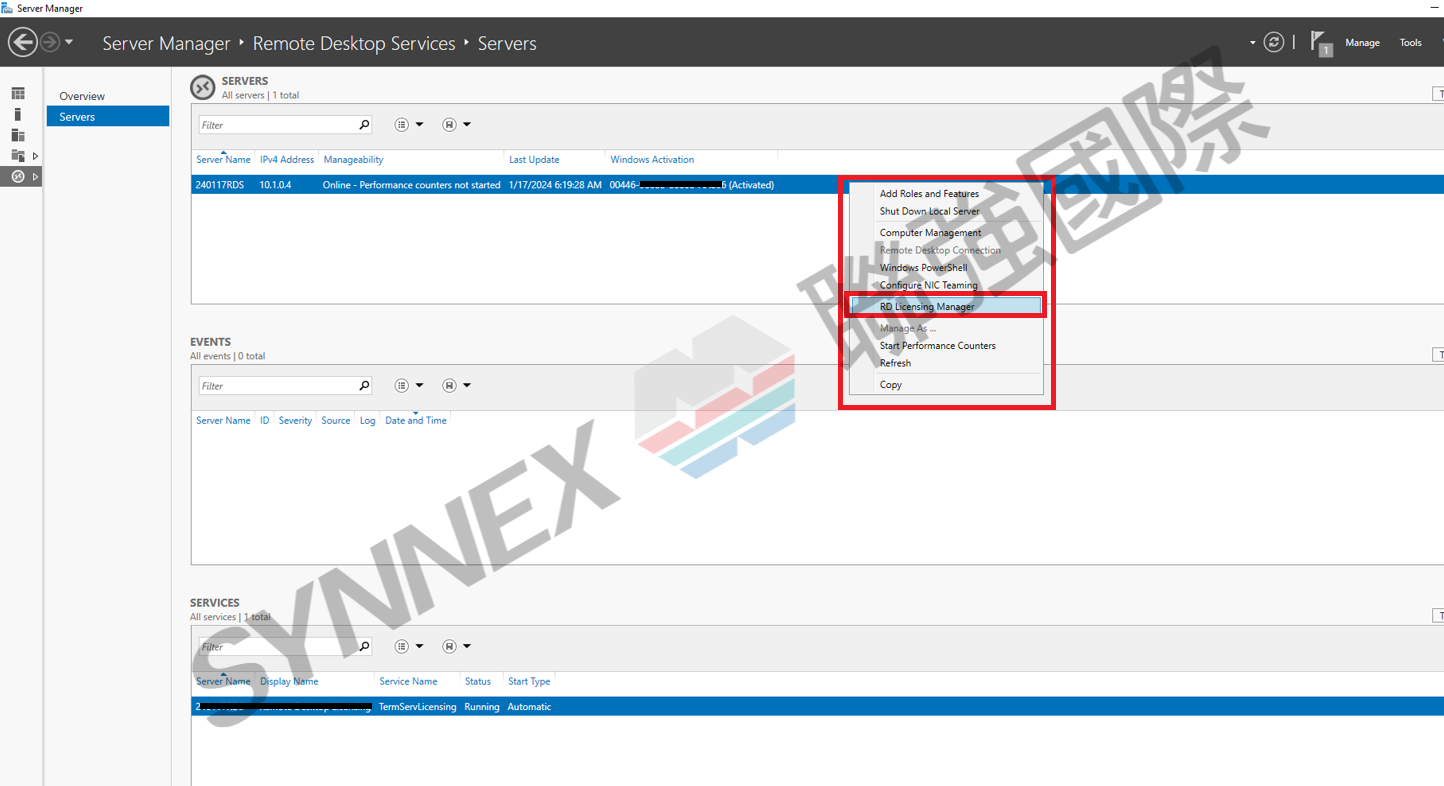This screenshot has width=1444, height=786.
Task: Choose Add Roles and Features
Action: point(929,194)
